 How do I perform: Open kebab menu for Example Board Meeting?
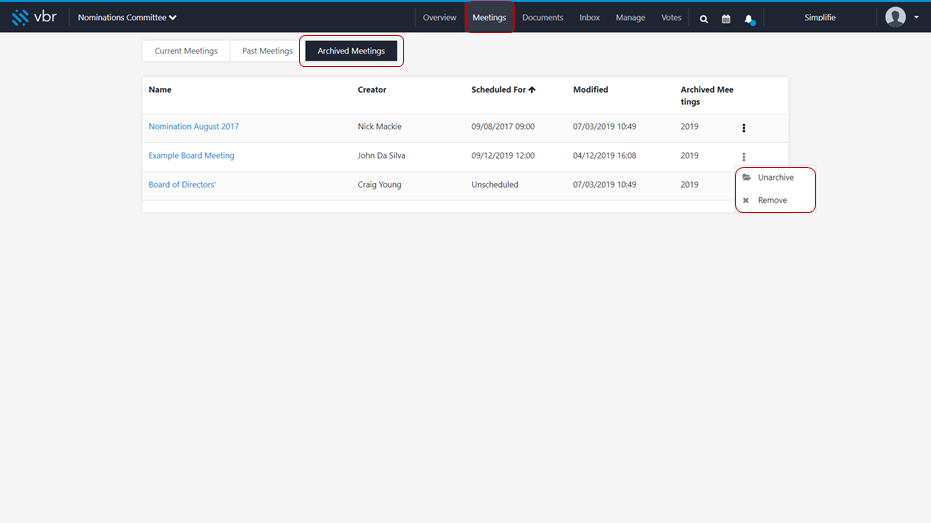(x=743, y=157)
